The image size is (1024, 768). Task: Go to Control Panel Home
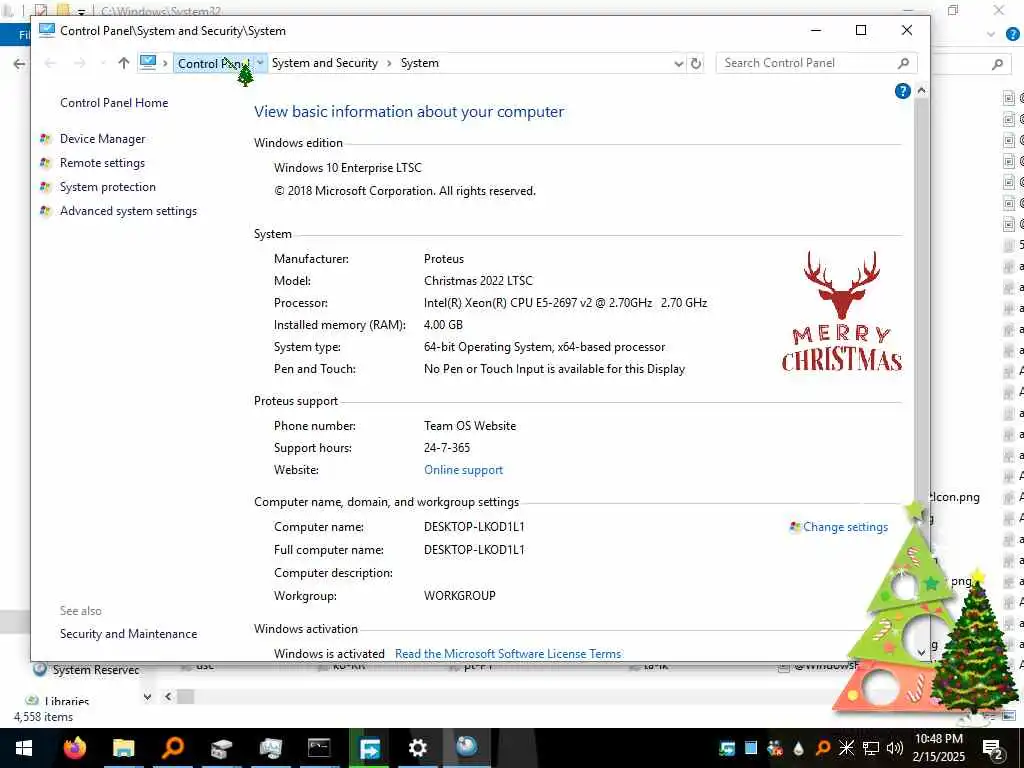[x=114, y=103]
